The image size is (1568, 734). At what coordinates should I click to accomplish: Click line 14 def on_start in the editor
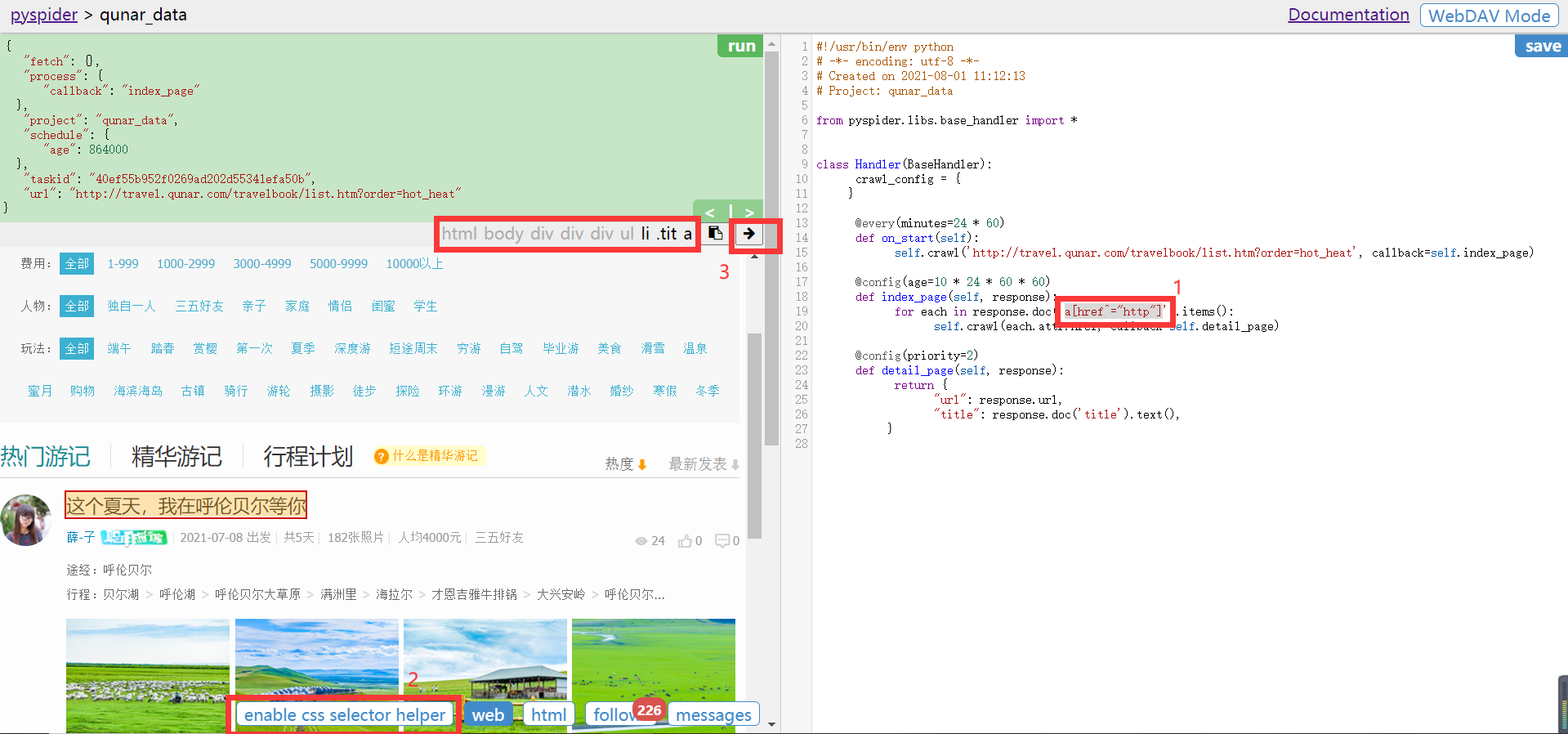917,238
